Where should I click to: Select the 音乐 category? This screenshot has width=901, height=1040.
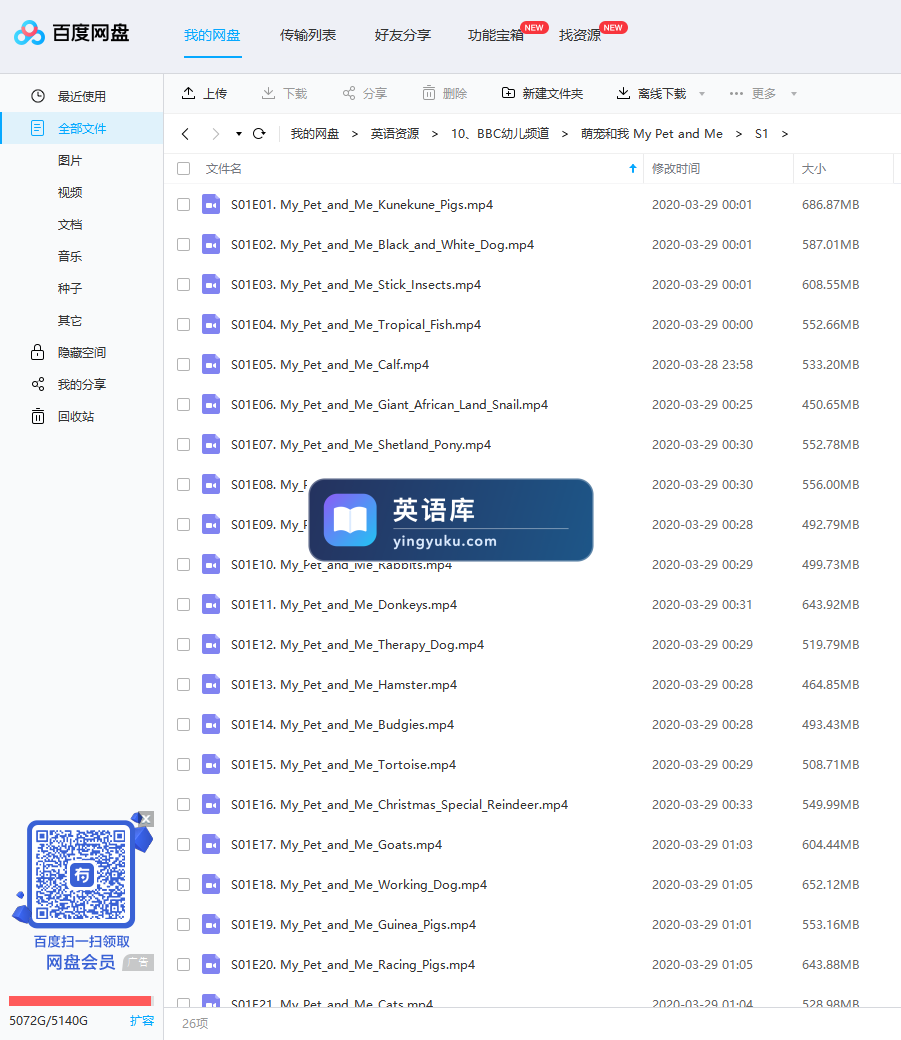pyautogui.click(x=70, y=256)
